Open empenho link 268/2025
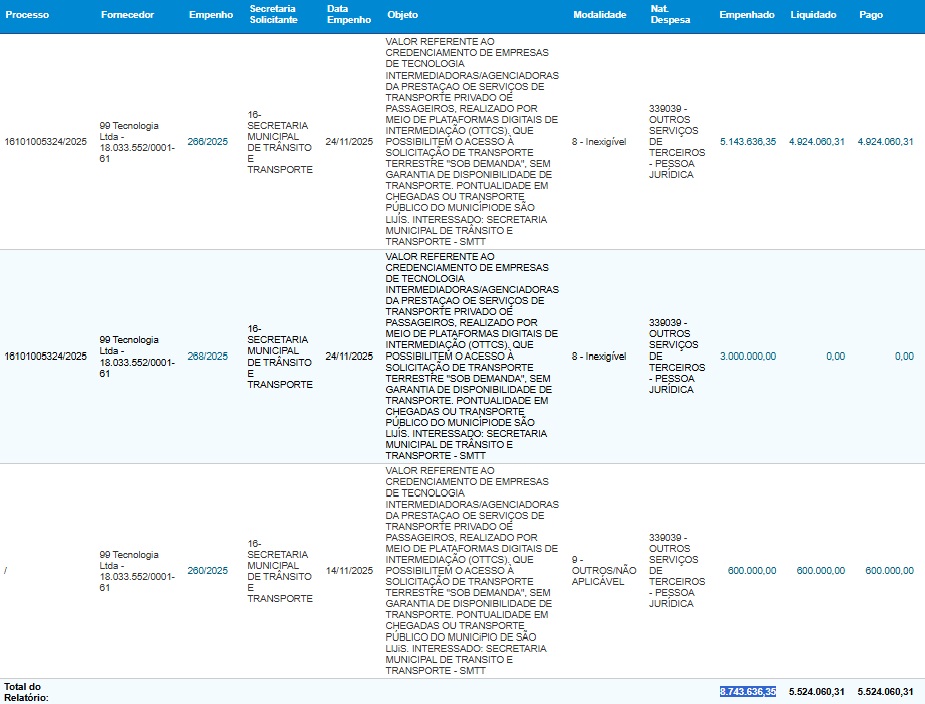 [208, 356]
